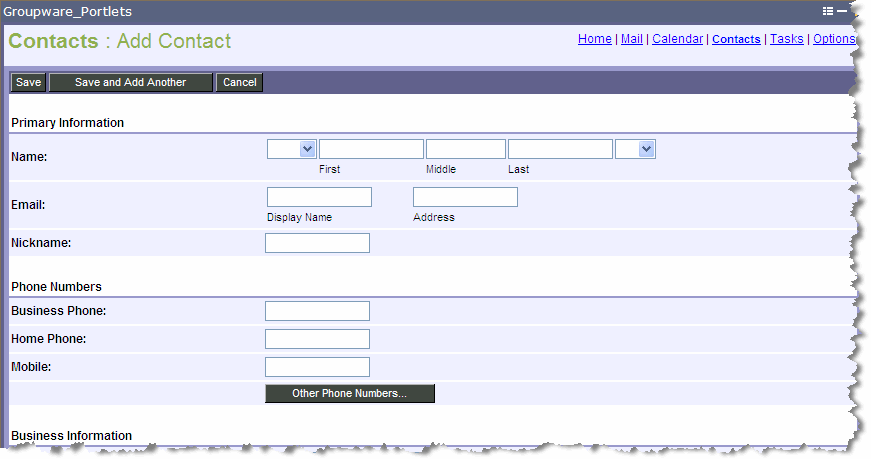Cancel adding the contact
Image resolution: width=871 pixels, height=459 pixels.
point(239,82)
